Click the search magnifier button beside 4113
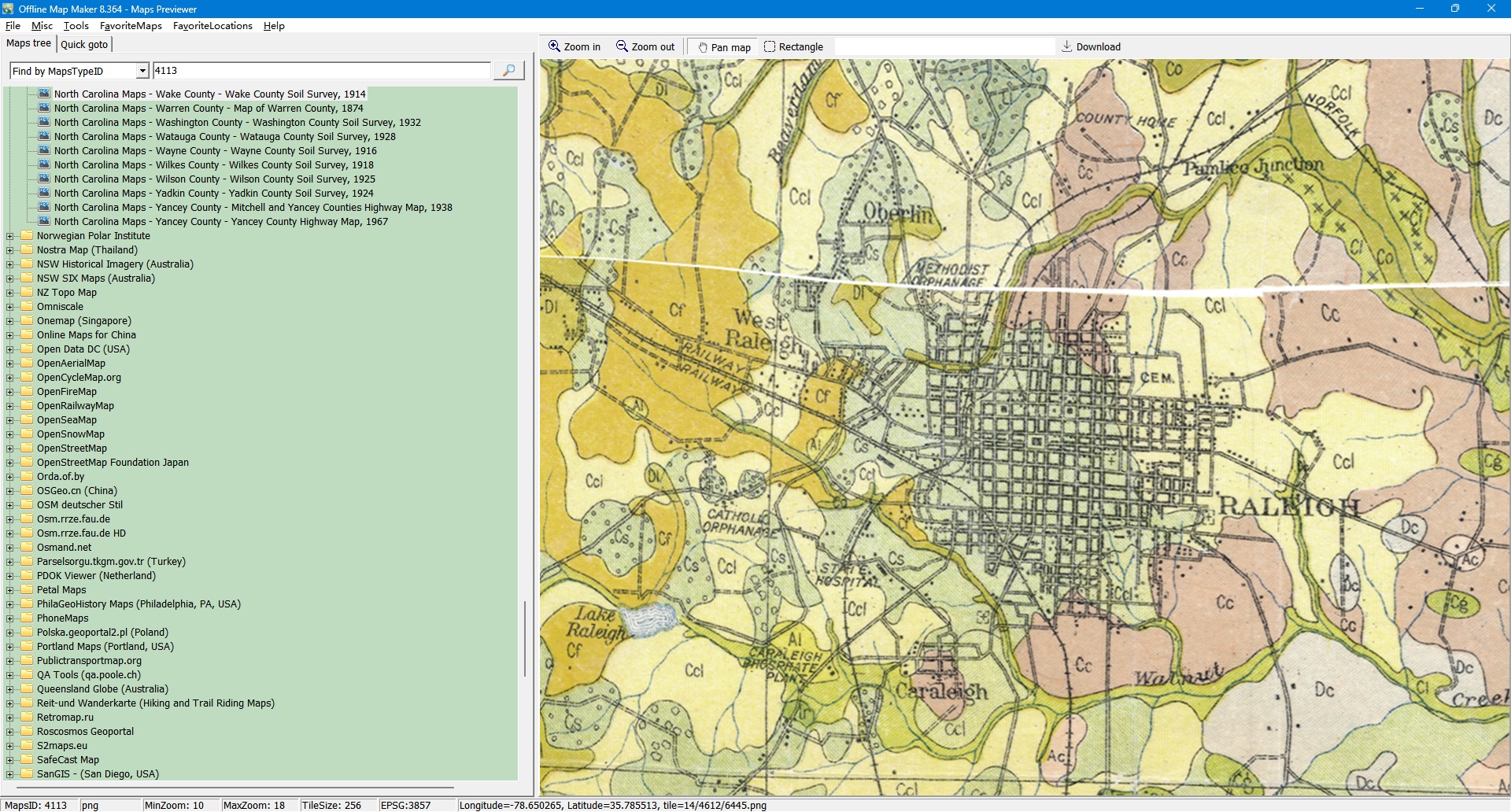Screen dimensions: 1511x812 pos(508,71)
